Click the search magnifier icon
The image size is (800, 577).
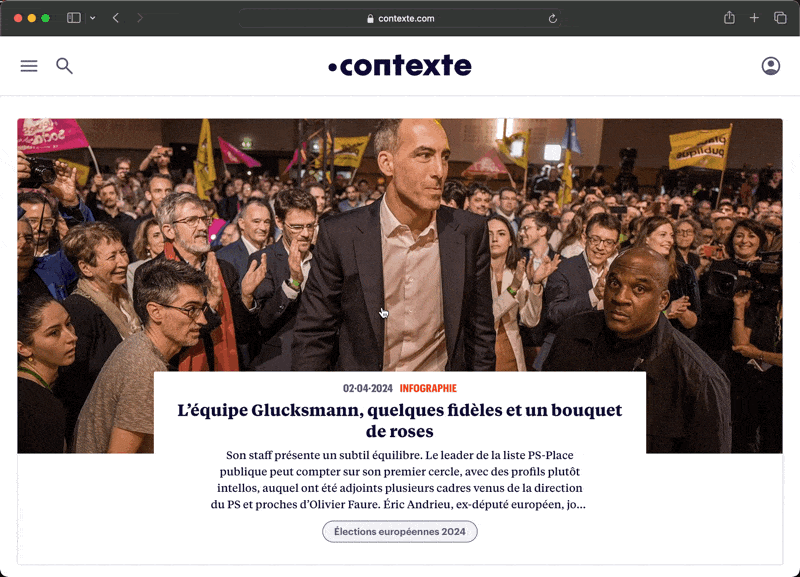pyautogui.click(x=64, y=66)
